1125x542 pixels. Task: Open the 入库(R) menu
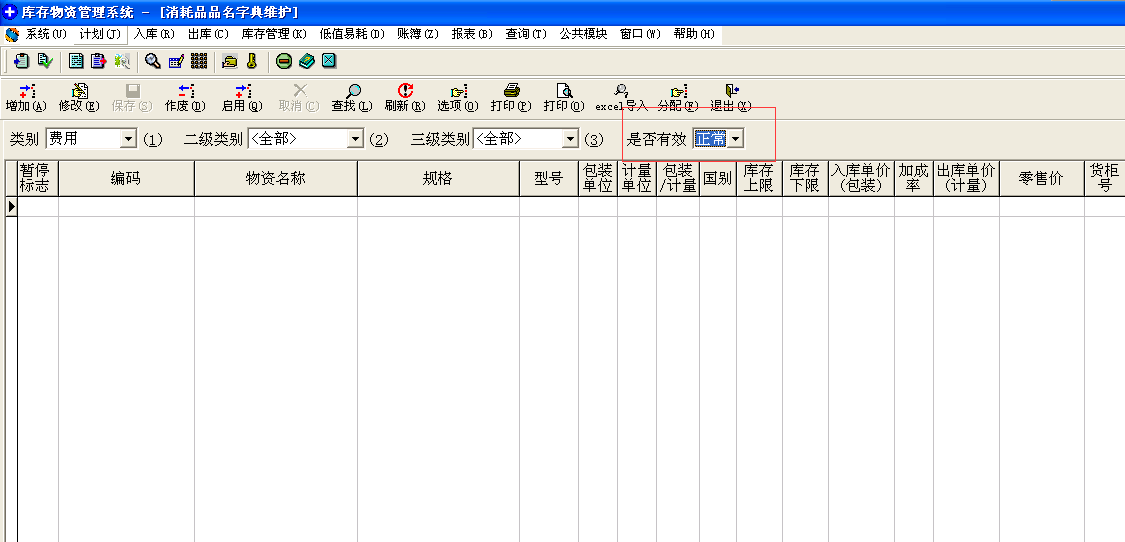coord(154,34)
